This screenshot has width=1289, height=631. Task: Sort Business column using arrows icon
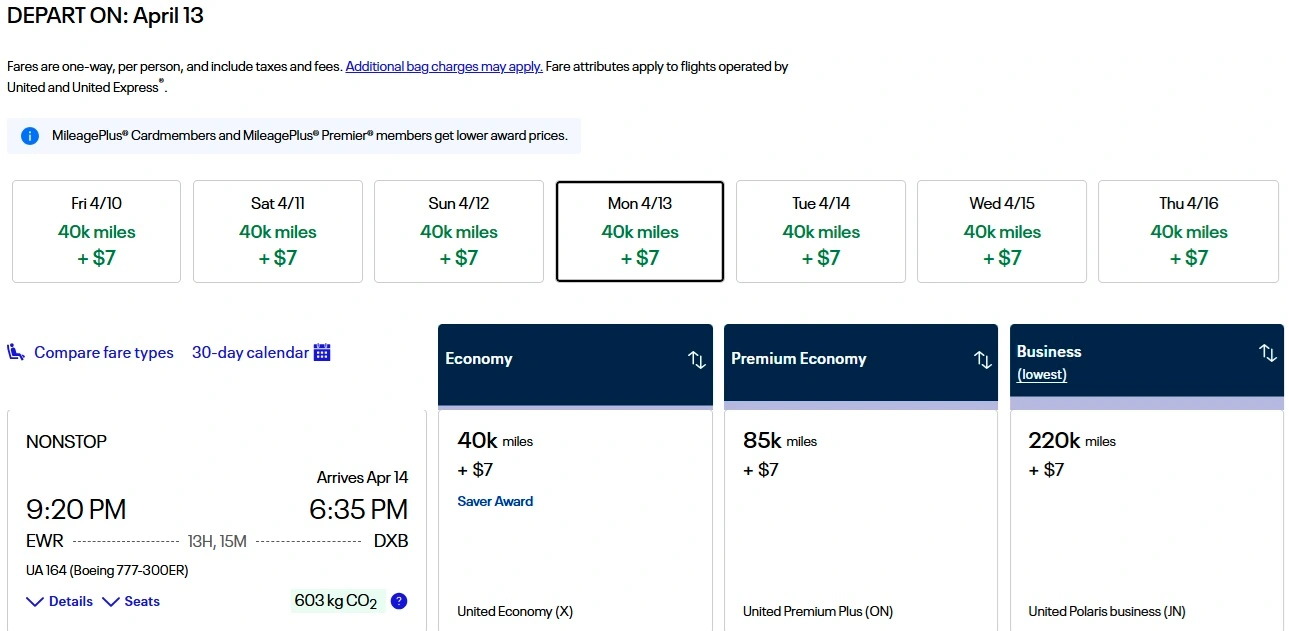[x=1267, y=353]
